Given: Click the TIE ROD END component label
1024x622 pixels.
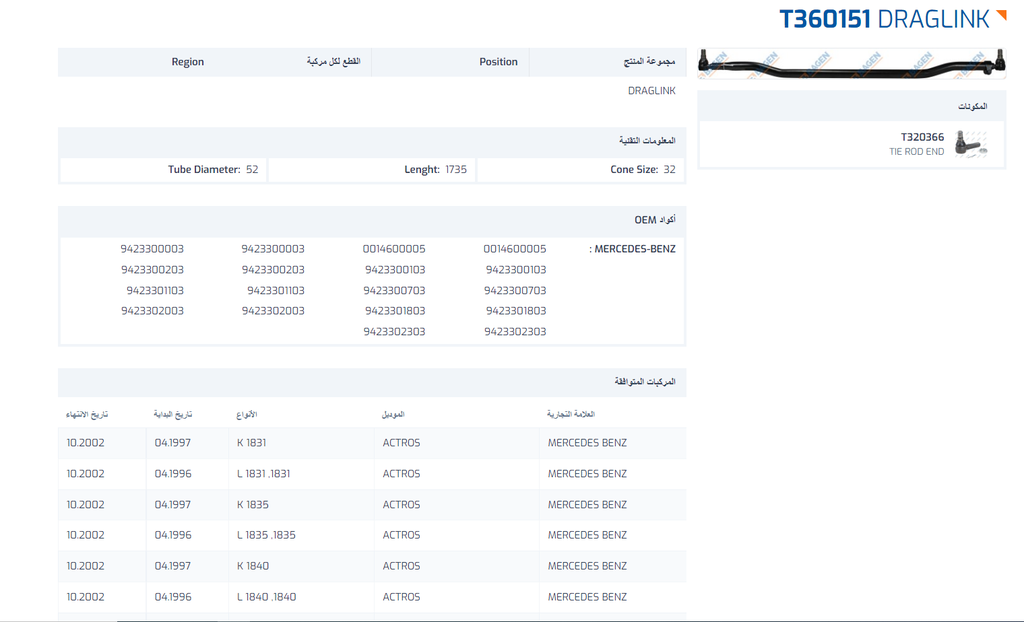Looking at the screenshot, I should point(916,152).
